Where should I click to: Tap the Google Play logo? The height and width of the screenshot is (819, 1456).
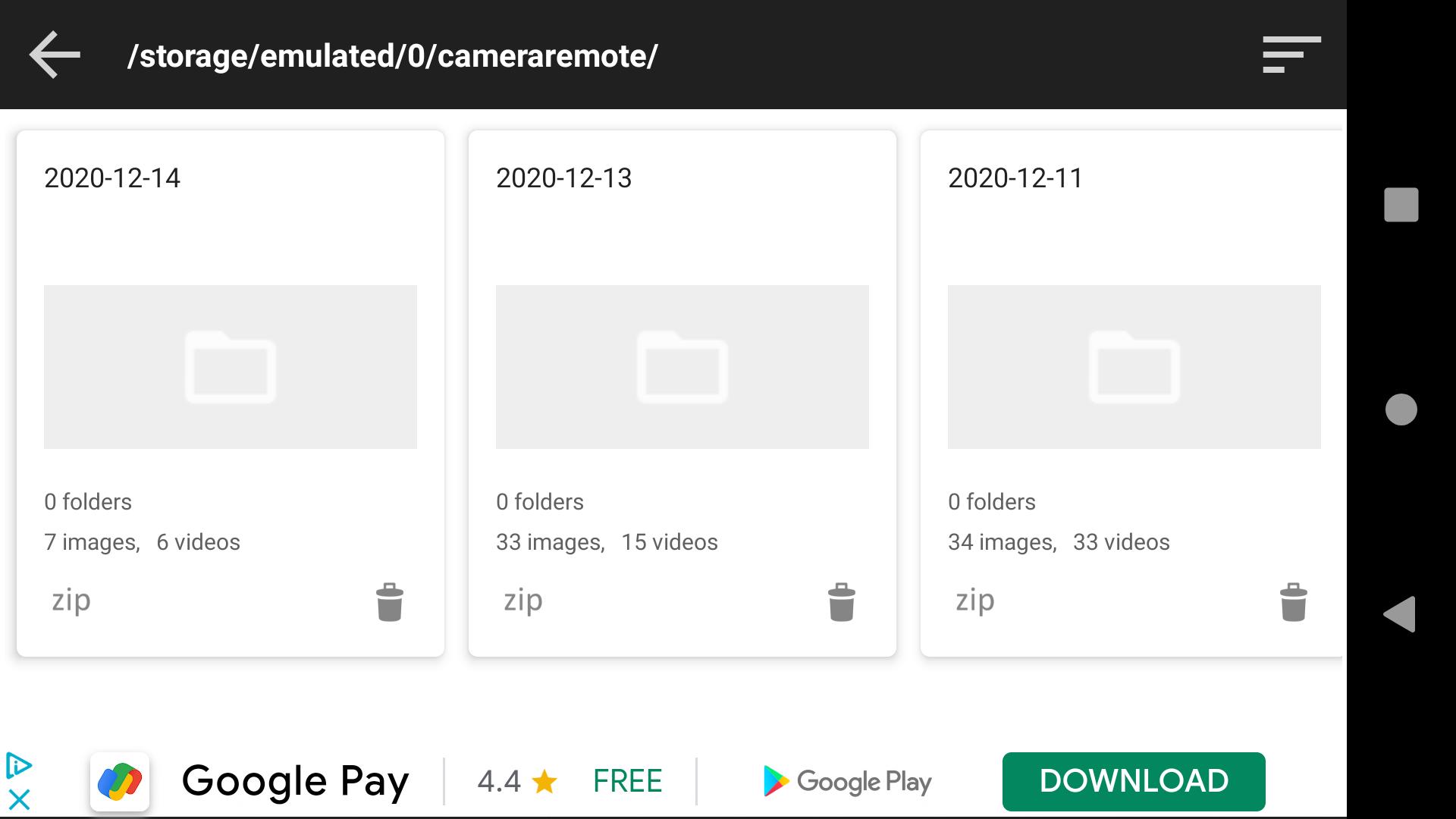848,781
